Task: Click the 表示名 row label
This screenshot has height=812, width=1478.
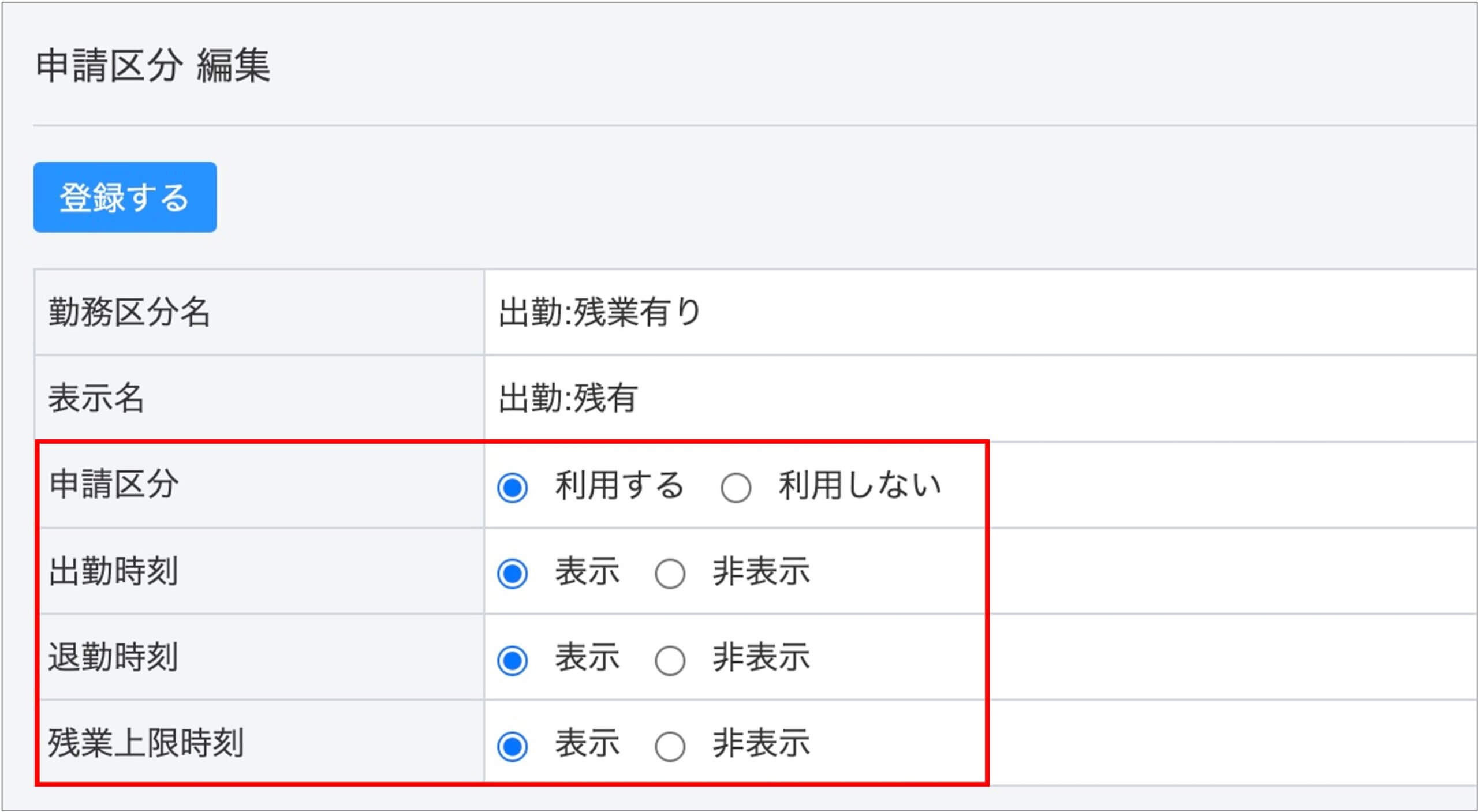Action: click(96, 398)
